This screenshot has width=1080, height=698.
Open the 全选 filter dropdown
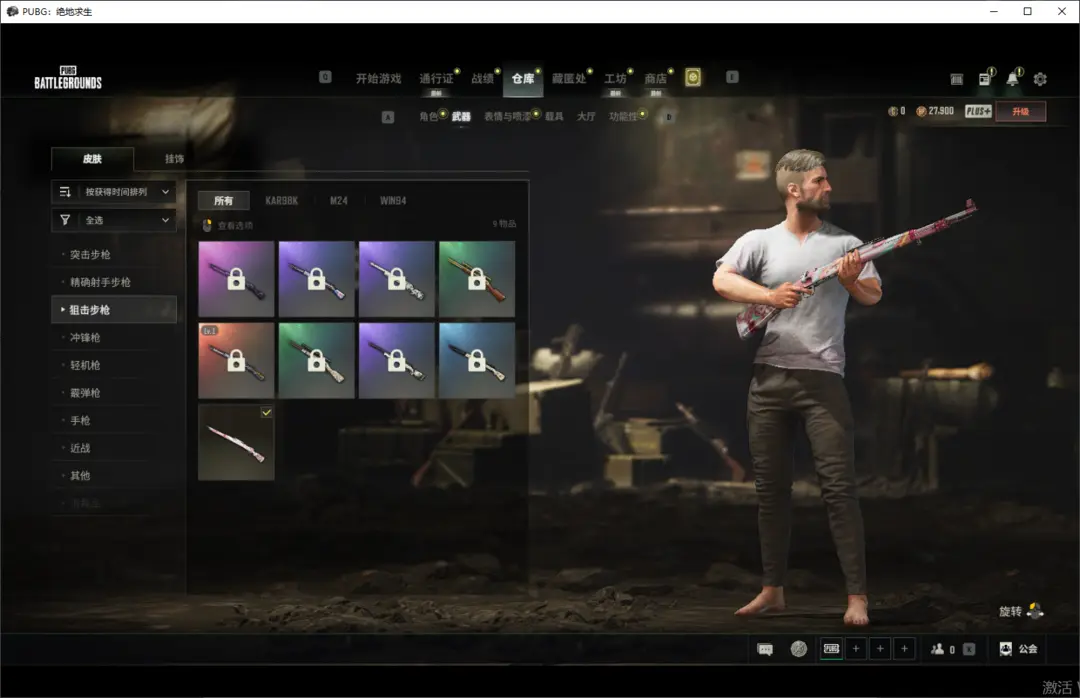pos(114,220)
